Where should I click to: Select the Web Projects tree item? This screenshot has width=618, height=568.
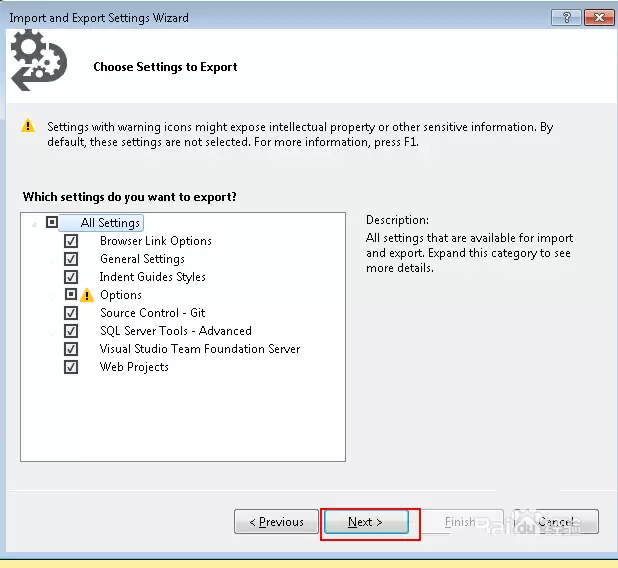[x=134, y=367]
